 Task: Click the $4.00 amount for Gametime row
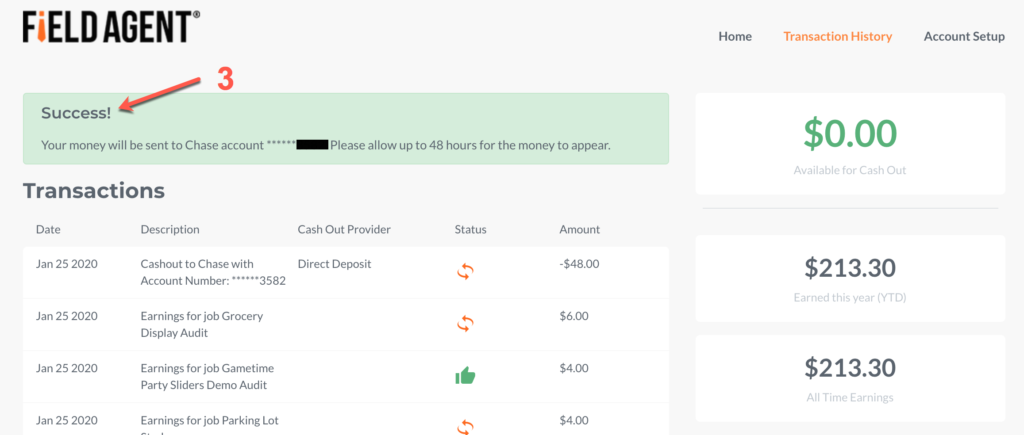click(574, 368)
